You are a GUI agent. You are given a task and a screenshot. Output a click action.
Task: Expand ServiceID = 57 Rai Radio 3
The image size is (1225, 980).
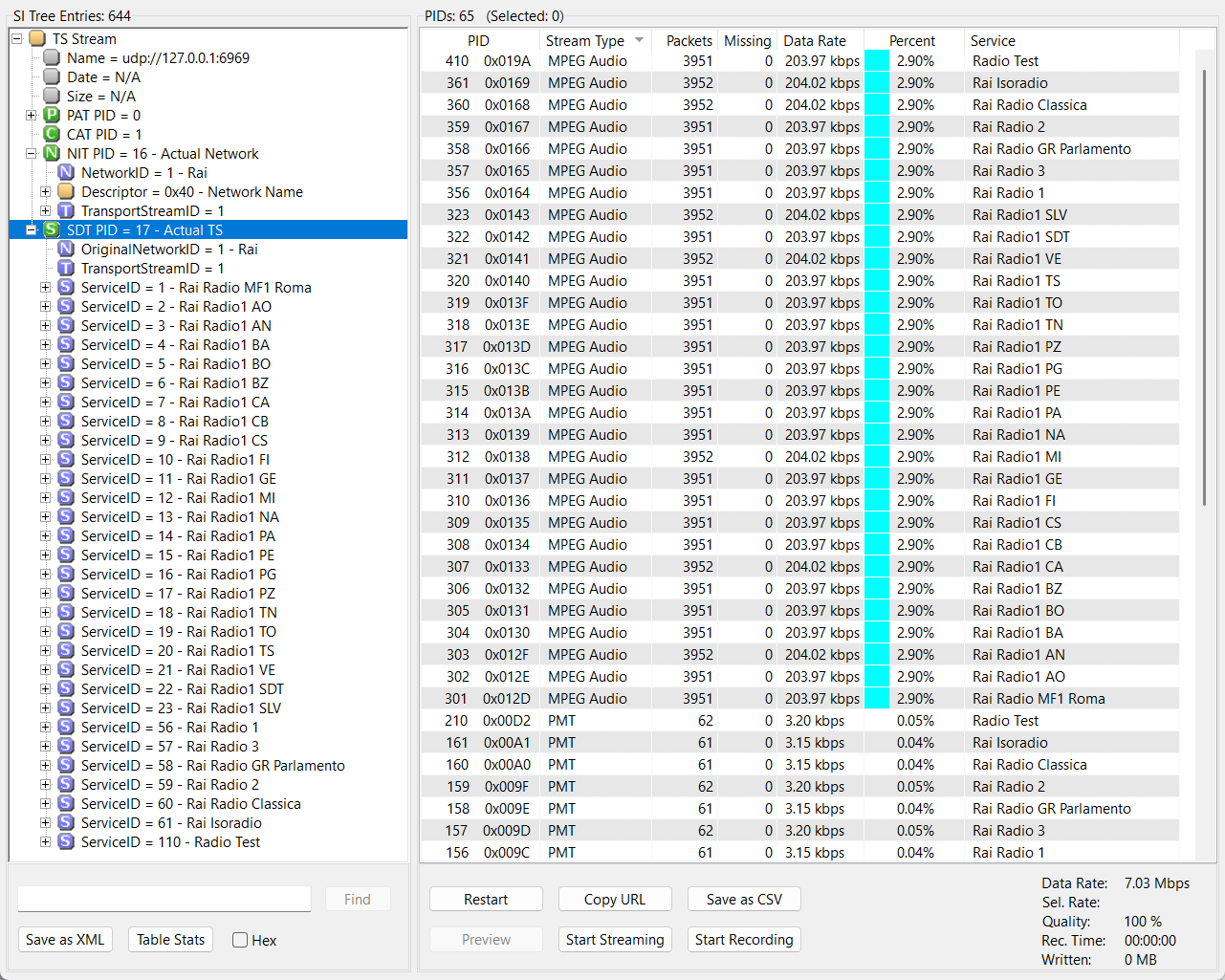45,747
